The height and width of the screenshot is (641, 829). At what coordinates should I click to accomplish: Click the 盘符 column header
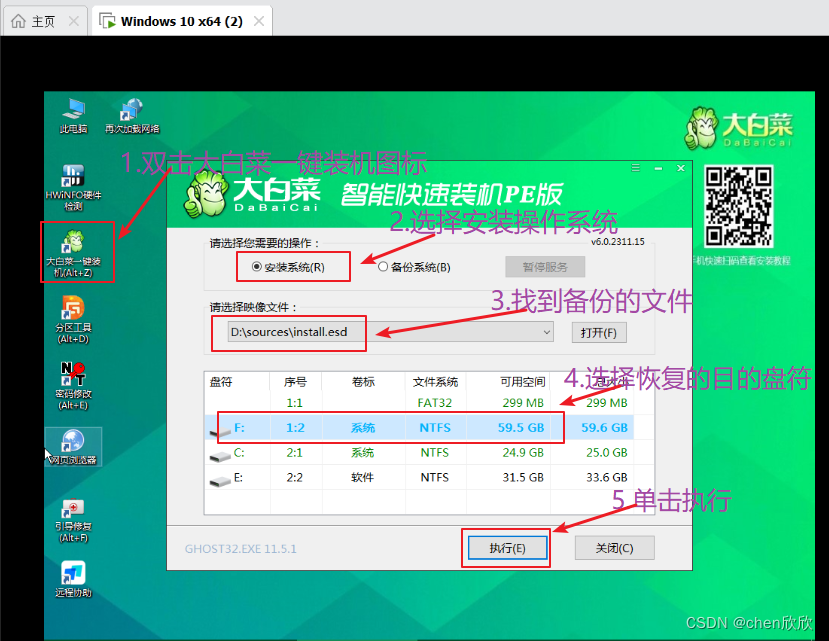237,382
